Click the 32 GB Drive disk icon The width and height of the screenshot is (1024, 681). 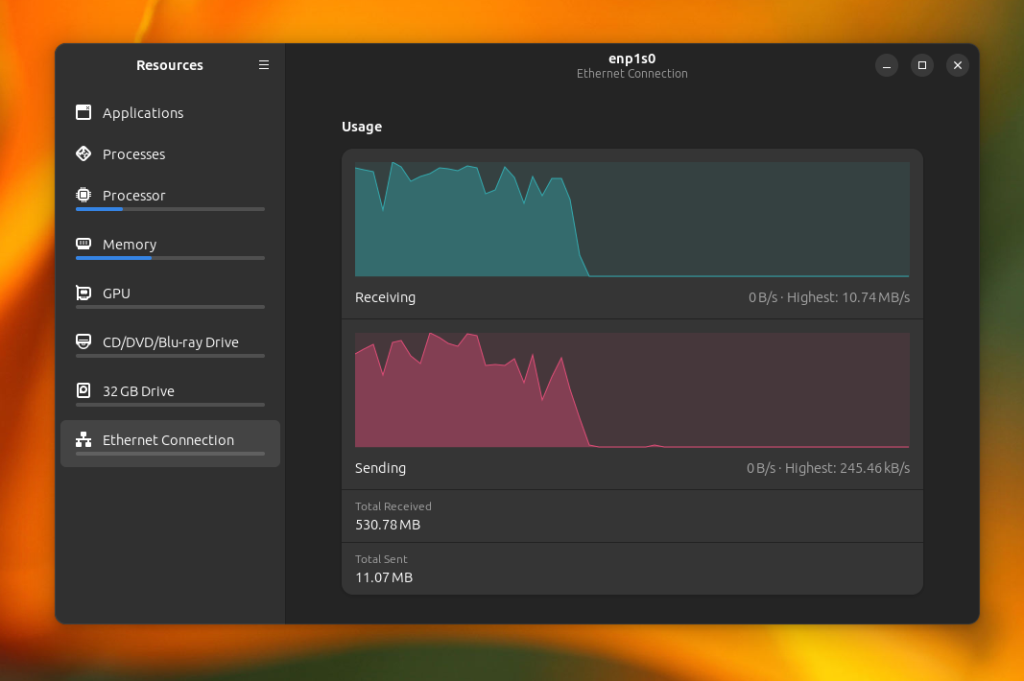click(84, 390)
